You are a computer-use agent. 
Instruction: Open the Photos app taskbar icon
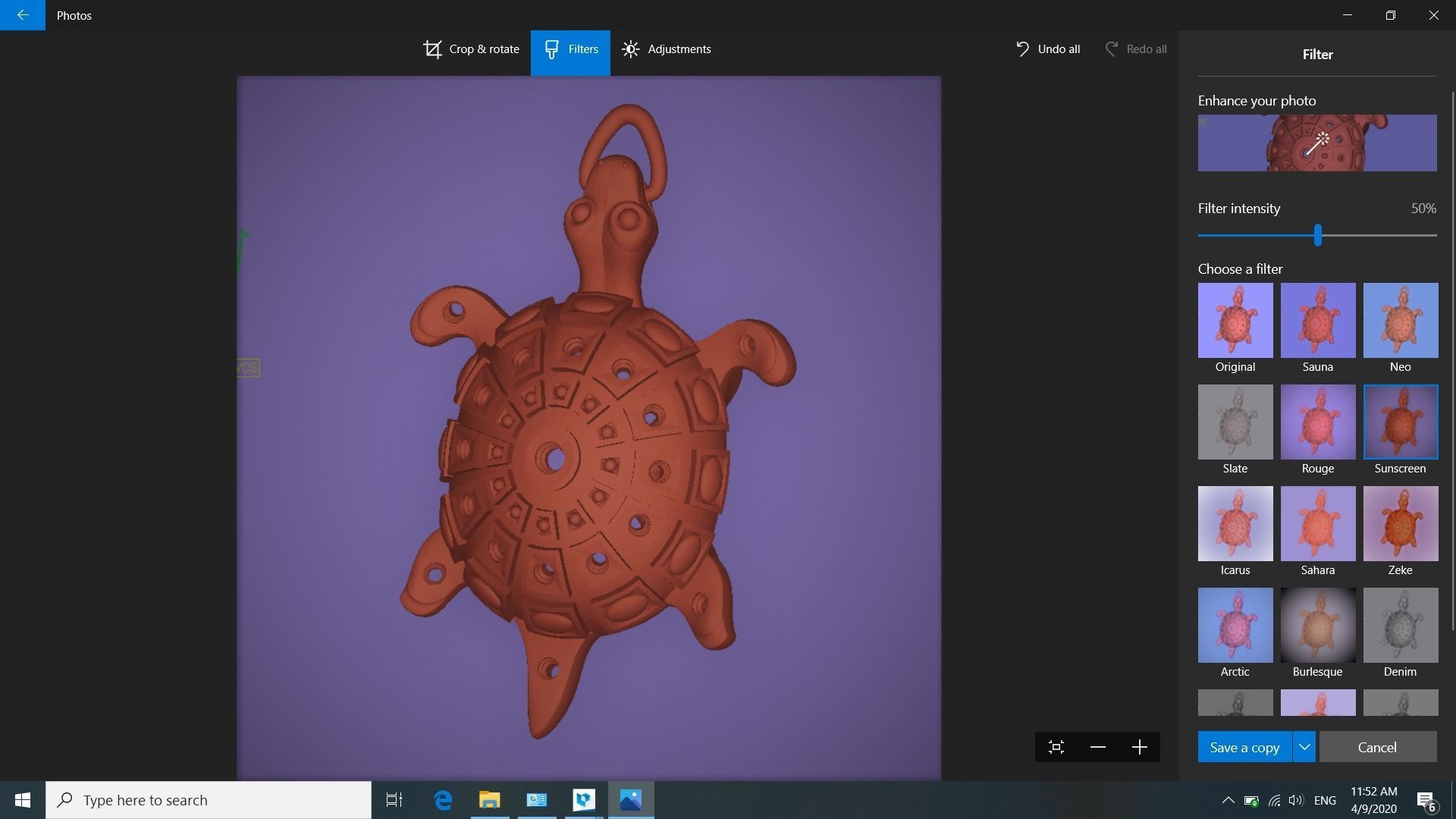pos(631,800)
